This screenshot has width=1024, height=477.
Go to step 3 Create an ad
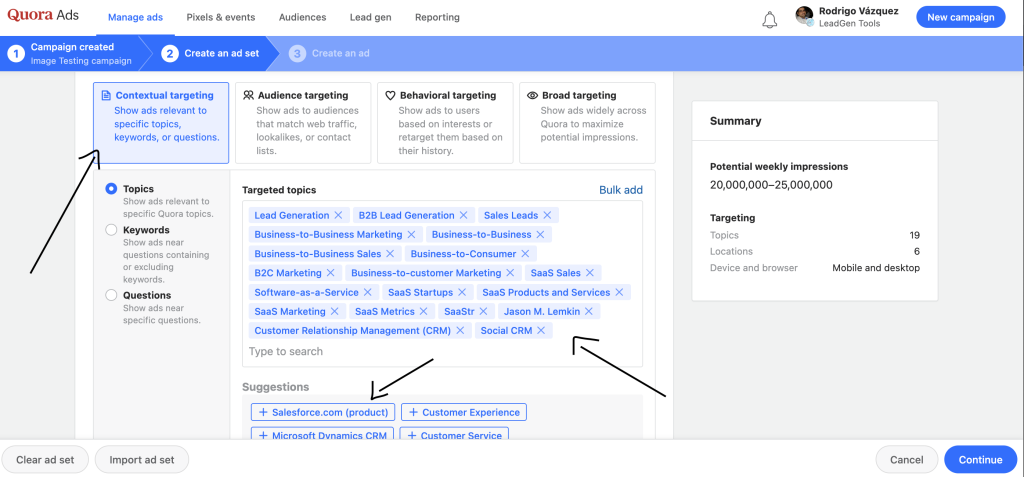331,54
